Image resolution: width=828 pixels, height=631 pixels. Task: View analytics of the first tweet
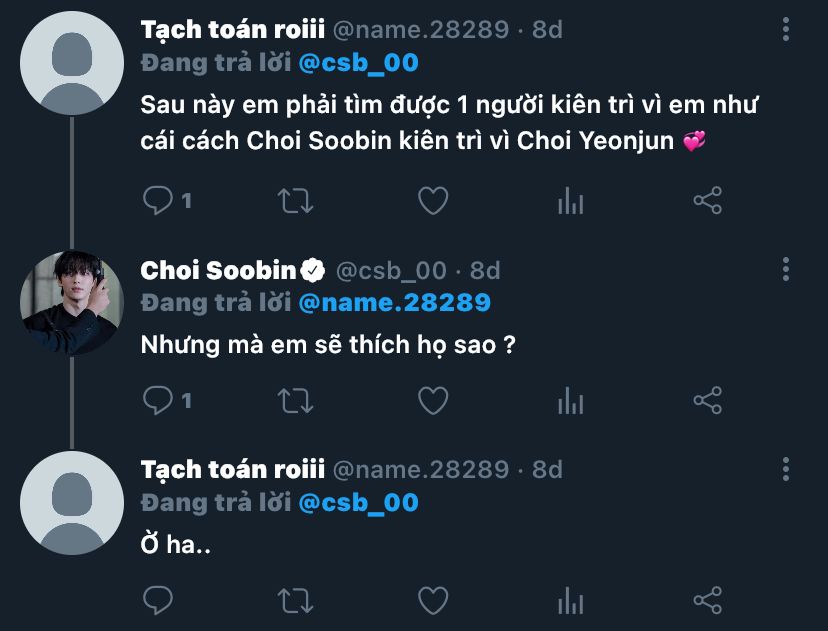coord(570,201)
